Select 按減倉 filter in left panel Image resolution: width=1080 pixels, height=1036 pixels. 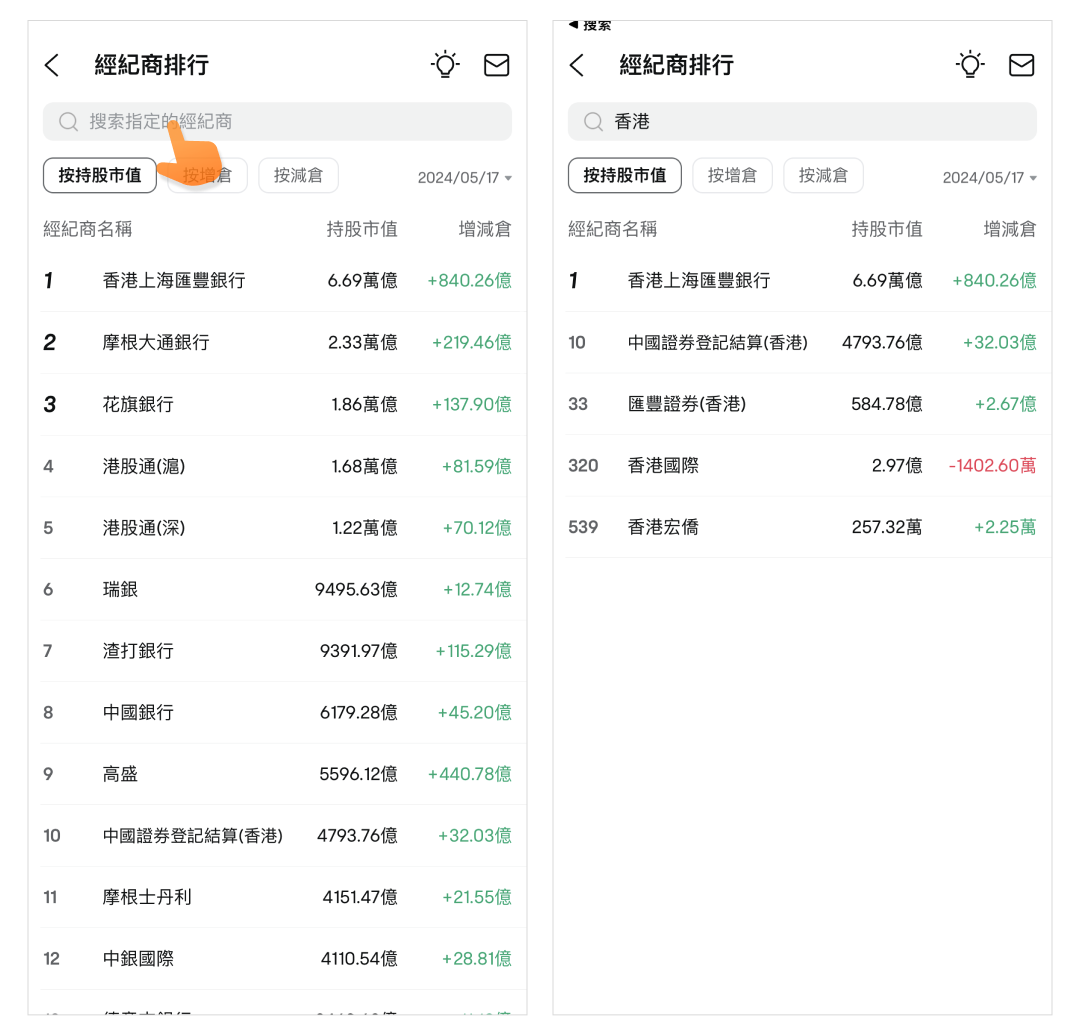coord(298,176)
